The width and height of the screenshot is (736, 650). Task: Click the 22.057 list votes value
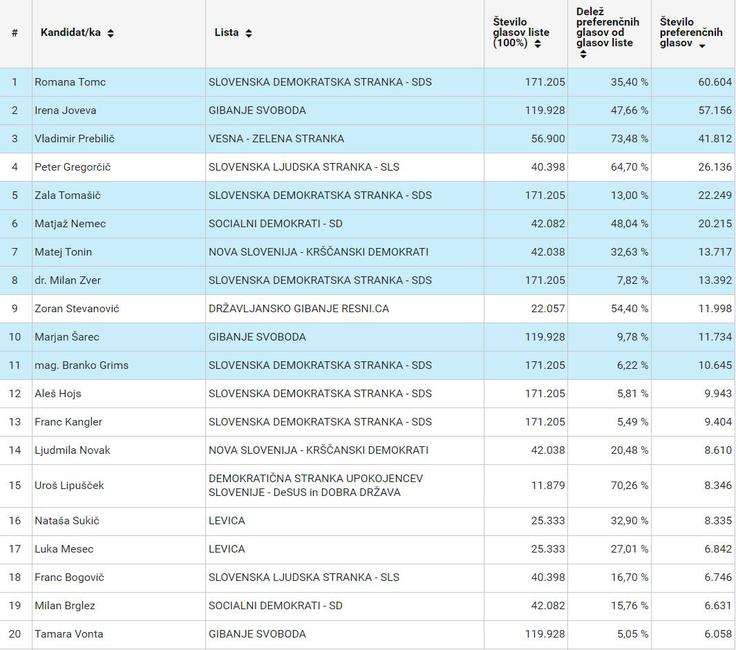coord(548,308)
